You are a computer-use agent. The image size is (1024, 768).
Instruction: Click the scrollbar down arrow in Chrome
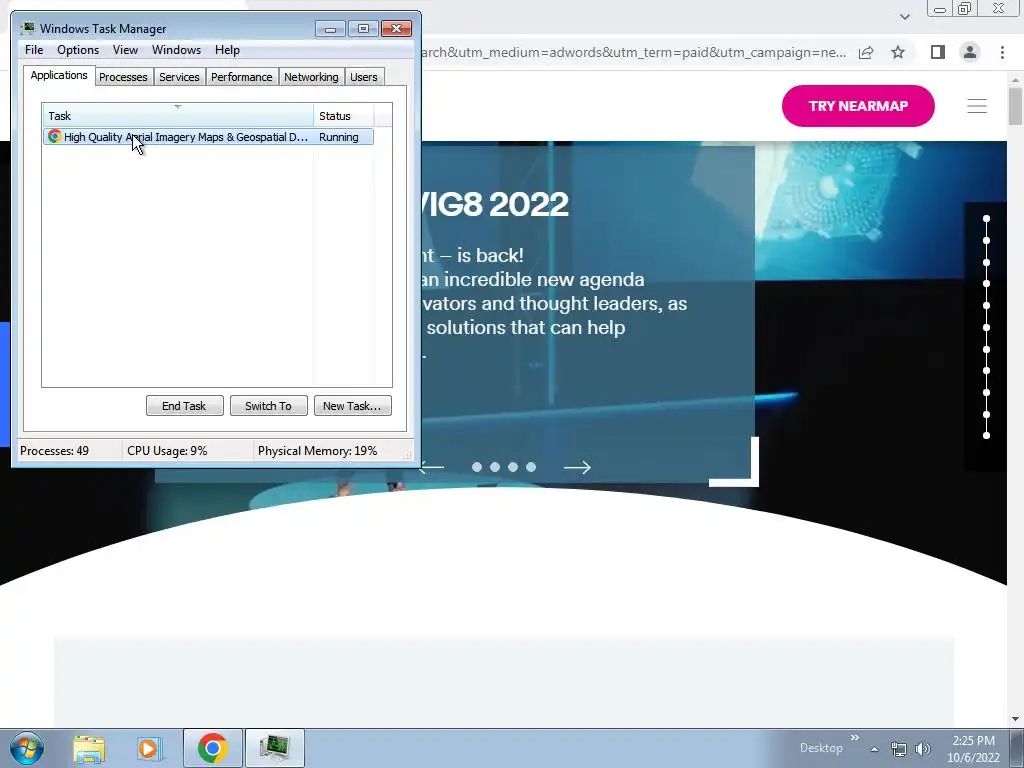(x=1016, y=719)
